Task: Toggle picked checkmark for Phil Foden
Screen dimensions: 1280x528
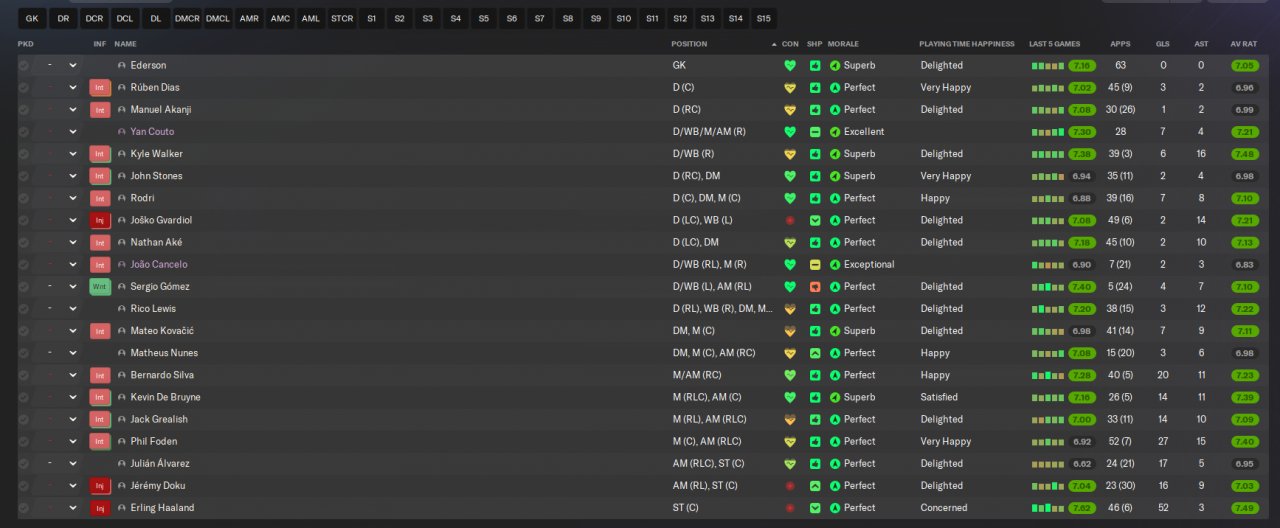Action: tap(23, 441)
